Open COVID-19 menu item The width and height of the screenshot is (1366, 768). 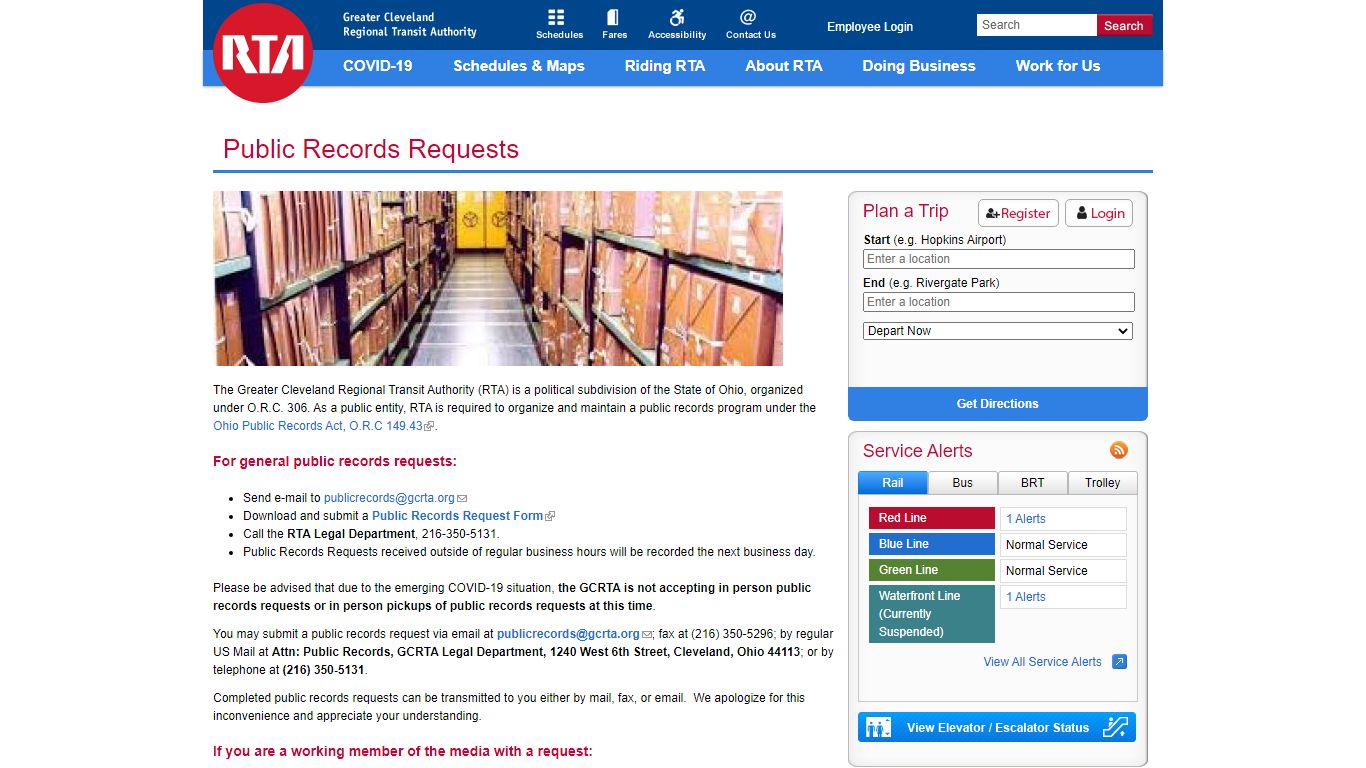point(378,66)
